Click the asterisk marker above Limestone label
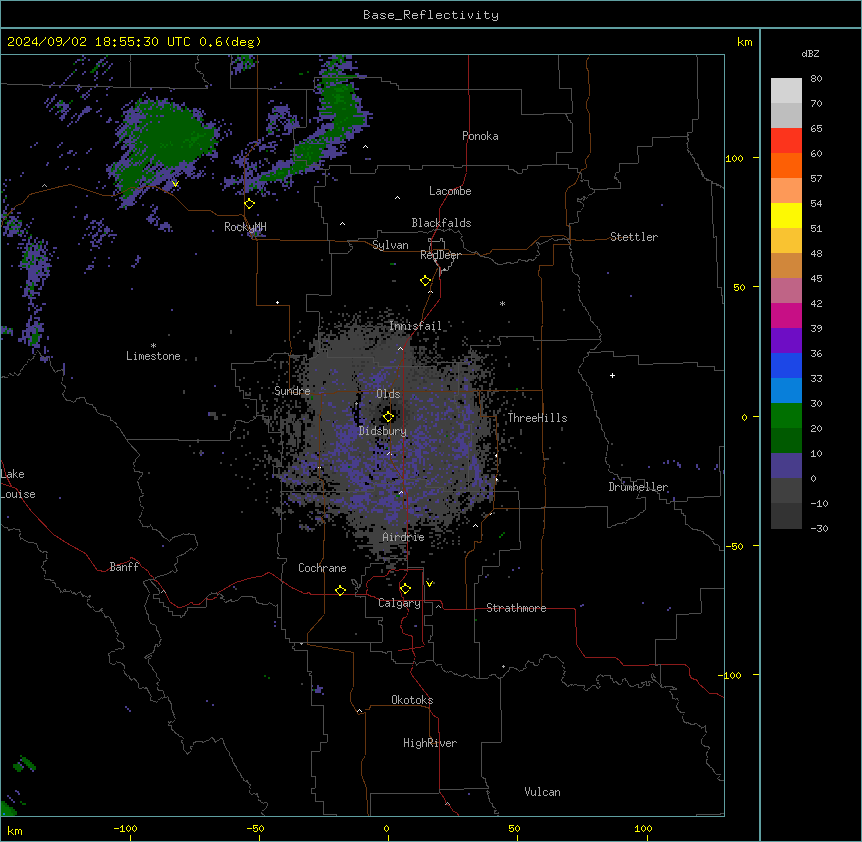Image resolution: width=862 pixels, height=842 pixels. point(153,346)
